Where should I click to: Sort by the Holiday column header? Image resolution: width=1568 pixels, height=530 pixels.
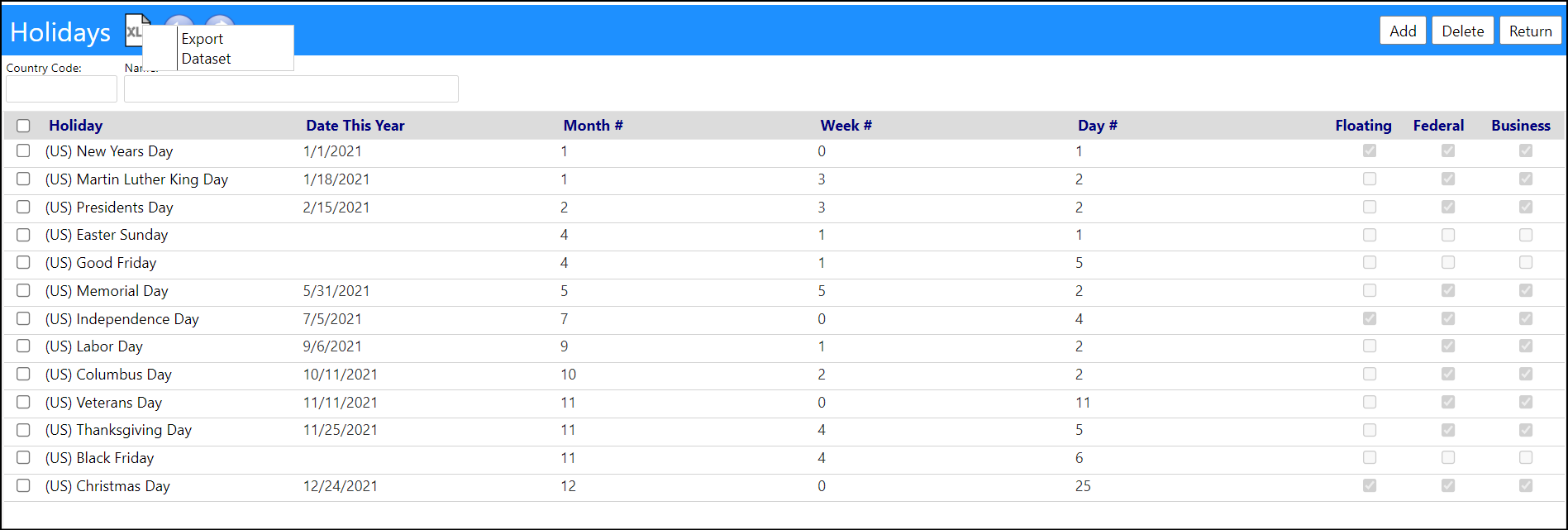click(75, 126)
